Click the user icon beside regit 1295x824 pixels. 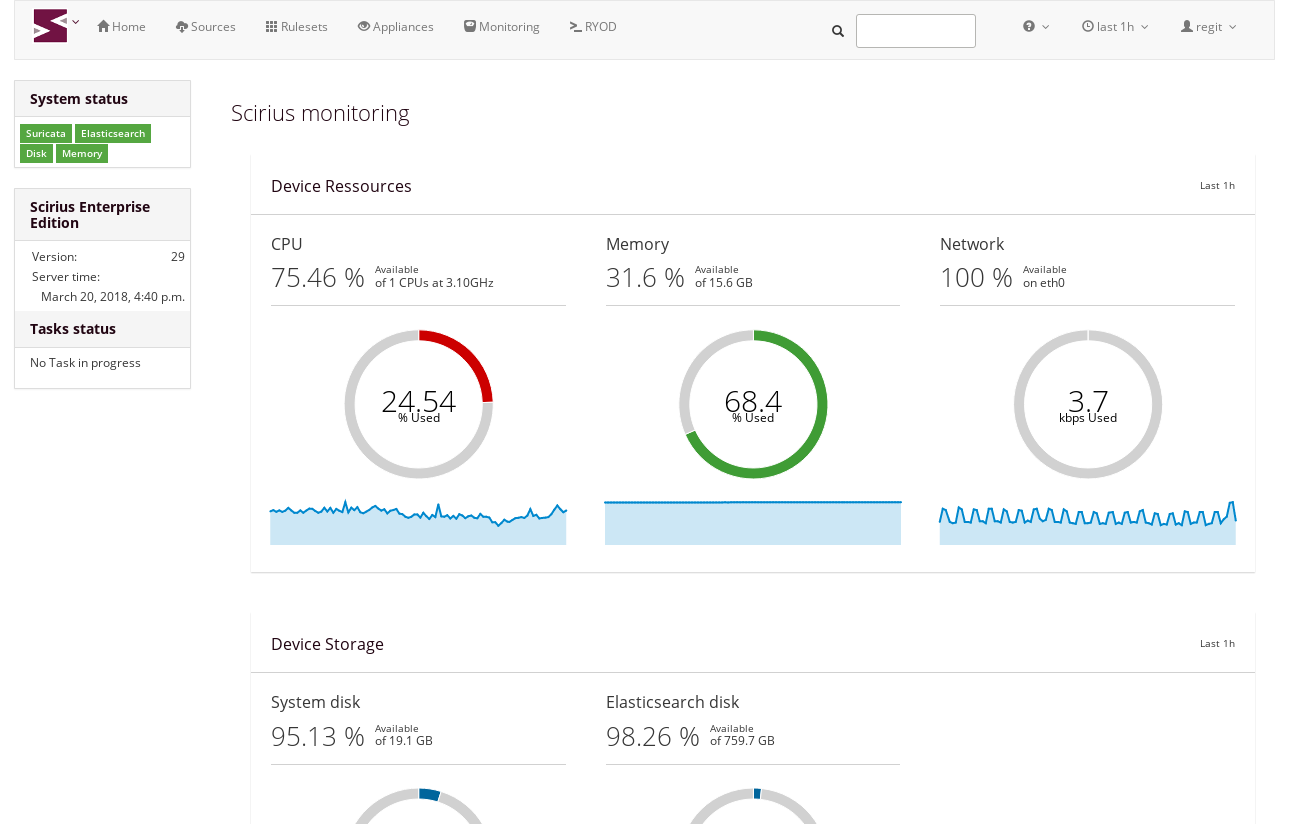click(x=1187, y=27)
